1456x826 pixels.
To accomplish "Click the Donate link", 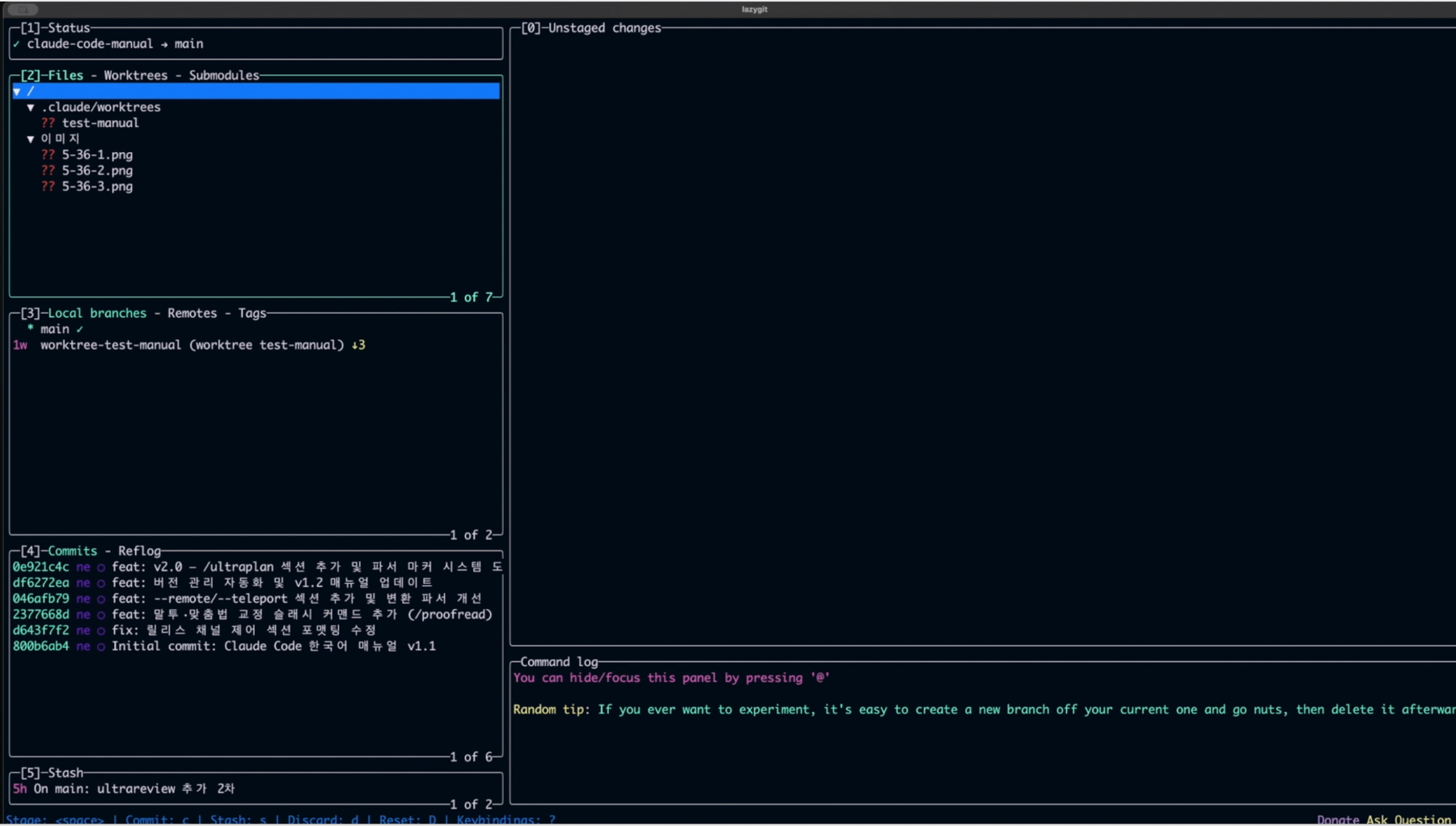I will (1338, 820).
